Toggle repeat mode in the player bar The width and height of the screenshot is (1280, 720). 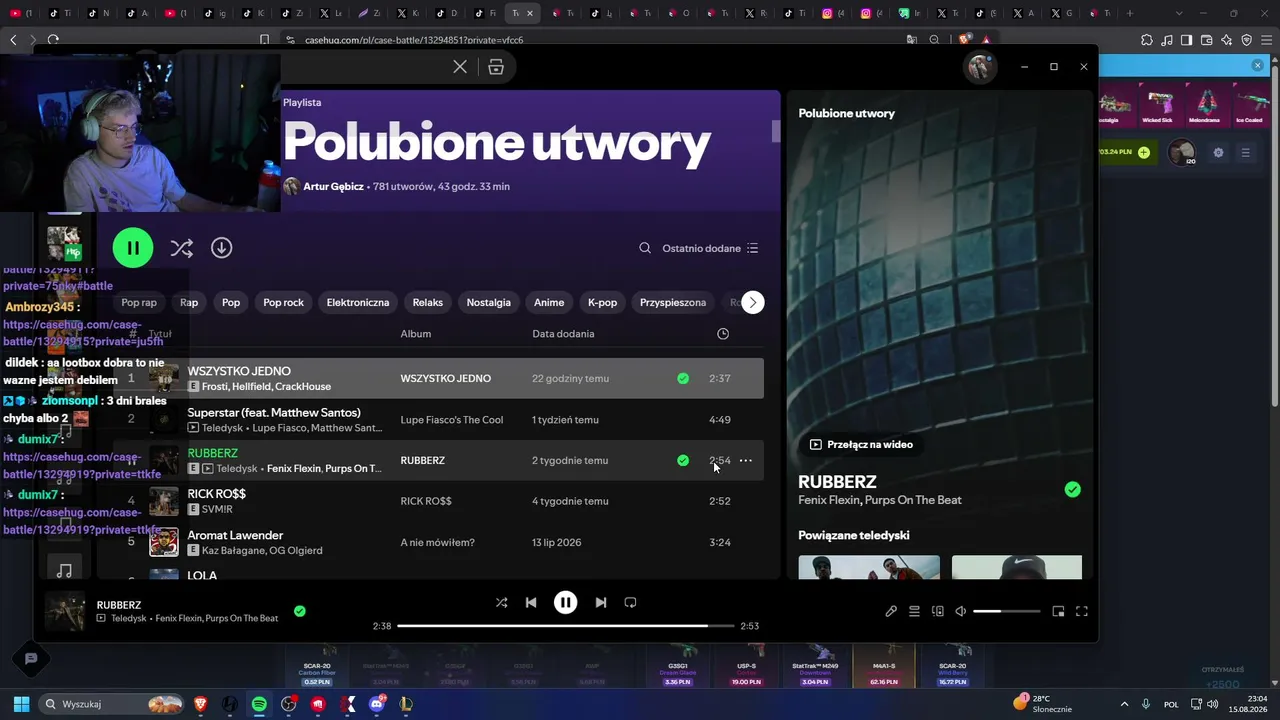pyautogui.click(x=630, y=603)
